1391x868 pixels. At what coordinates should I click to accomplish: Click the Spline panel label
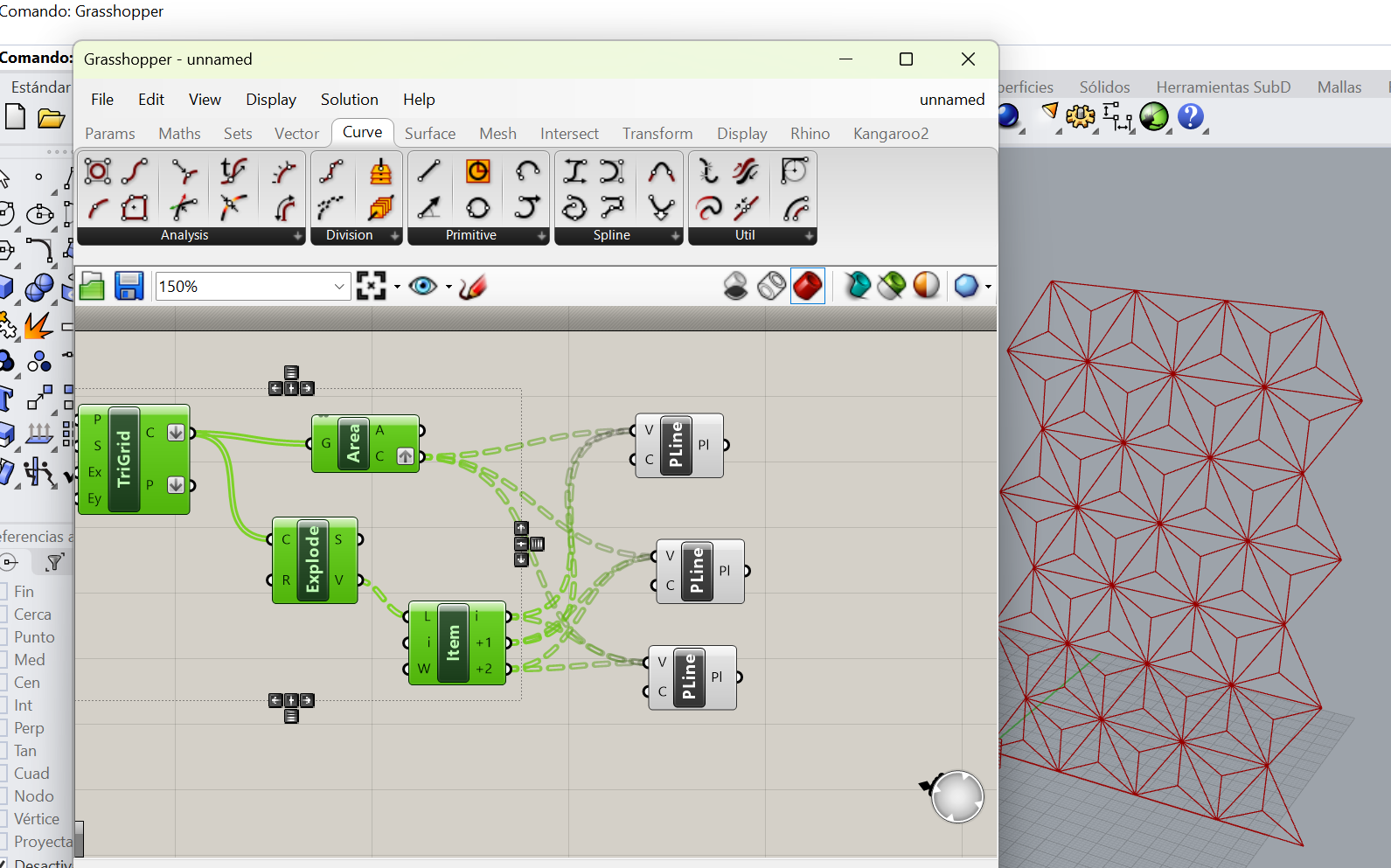point(611,235)
